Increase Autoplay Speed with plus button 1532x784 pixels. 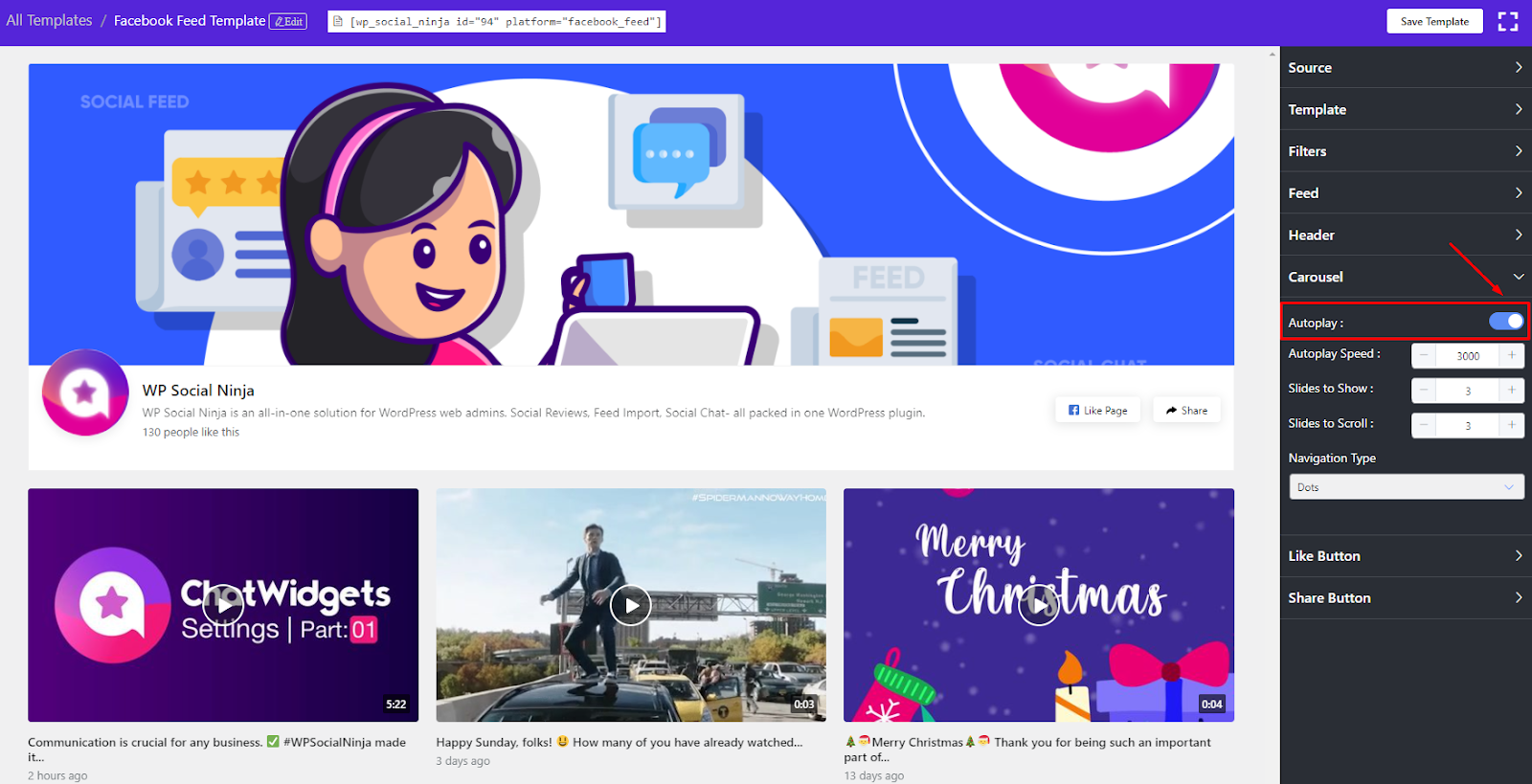[x=1512, y=355]
